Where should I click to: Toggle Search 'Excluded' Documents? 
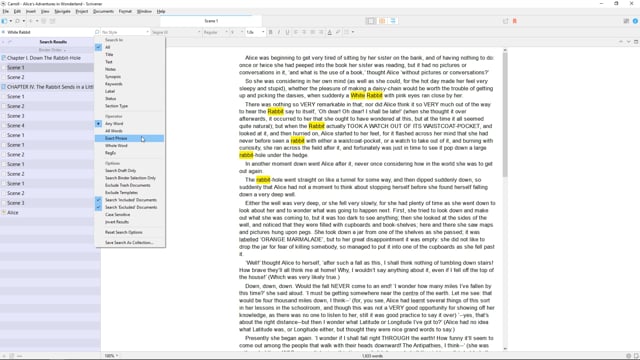tap(130, 207)
